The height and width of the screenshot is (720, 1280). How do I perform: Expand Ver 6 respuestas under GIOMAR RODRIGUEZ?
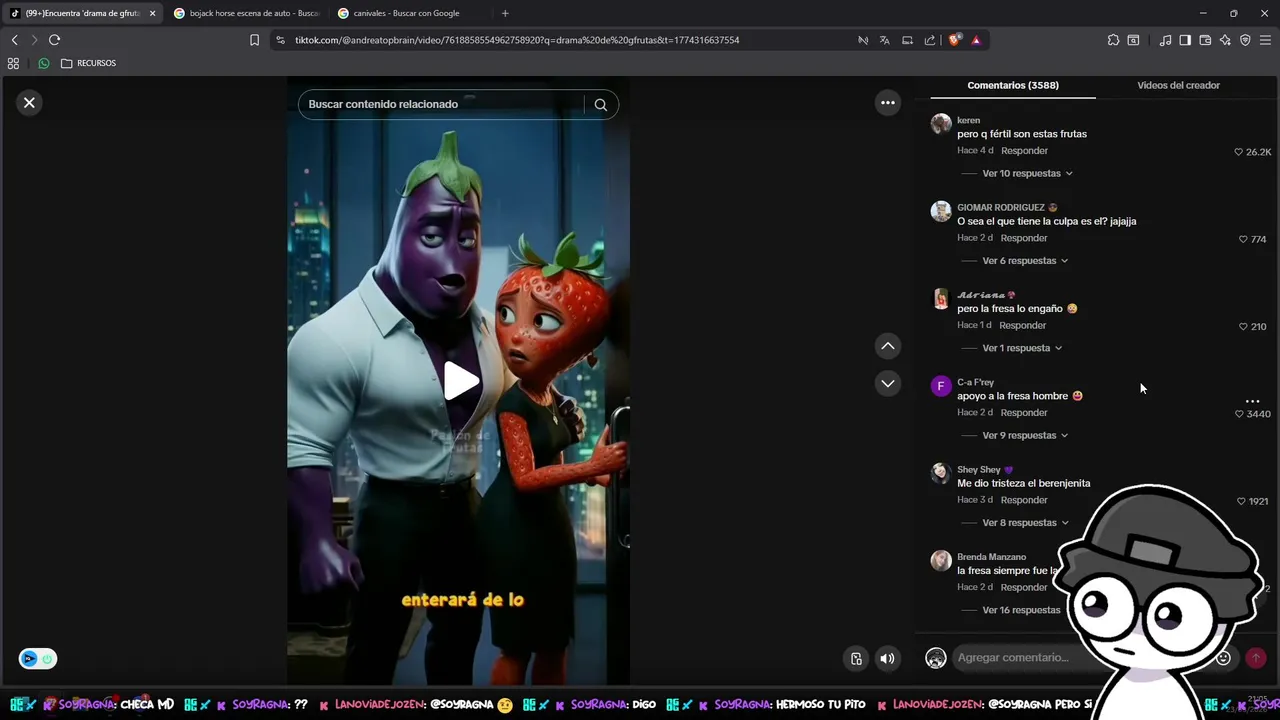[x=1025, y=261]
